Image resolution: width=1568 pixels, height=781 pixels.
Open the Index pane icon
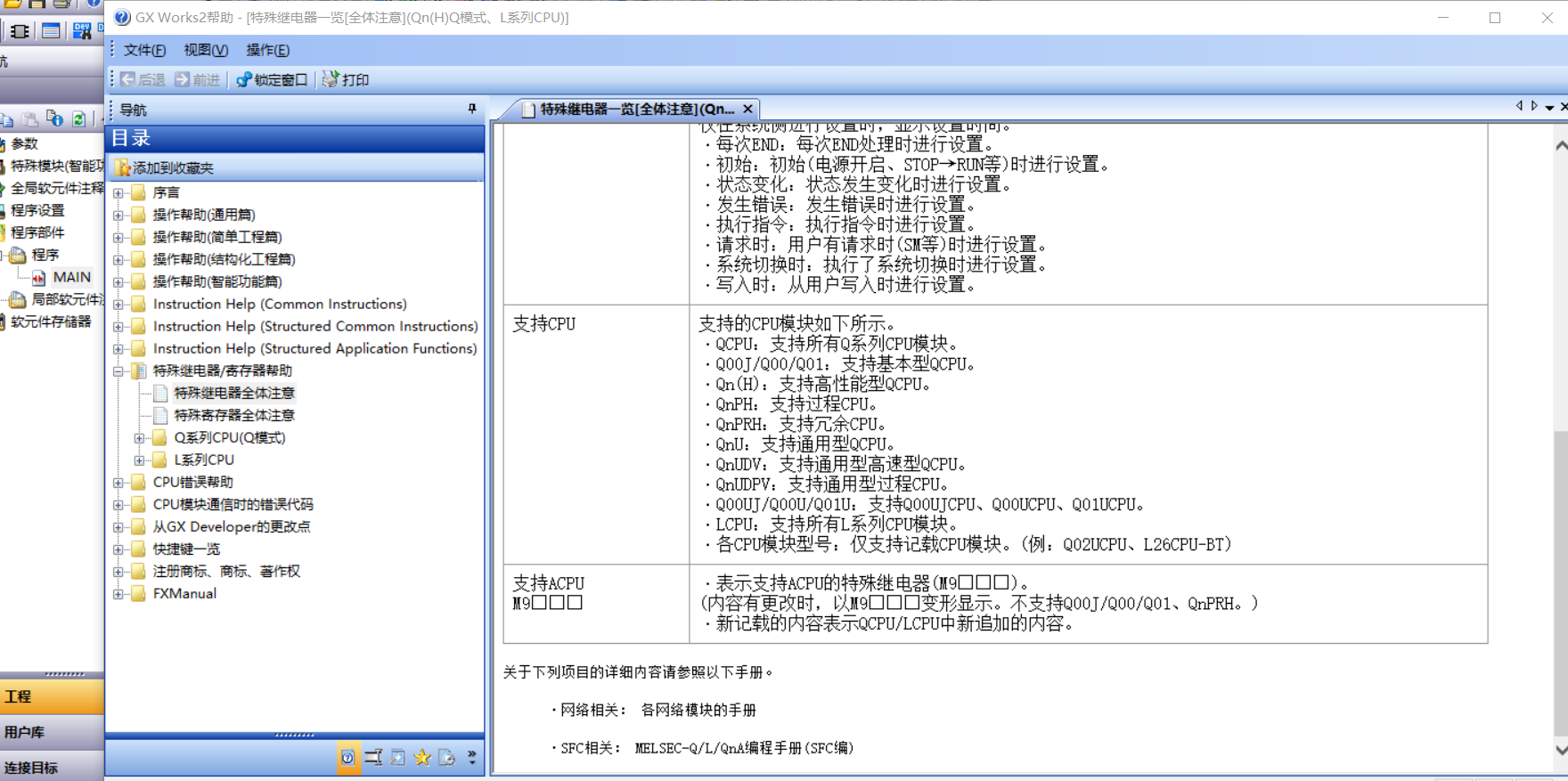point(373,758)
